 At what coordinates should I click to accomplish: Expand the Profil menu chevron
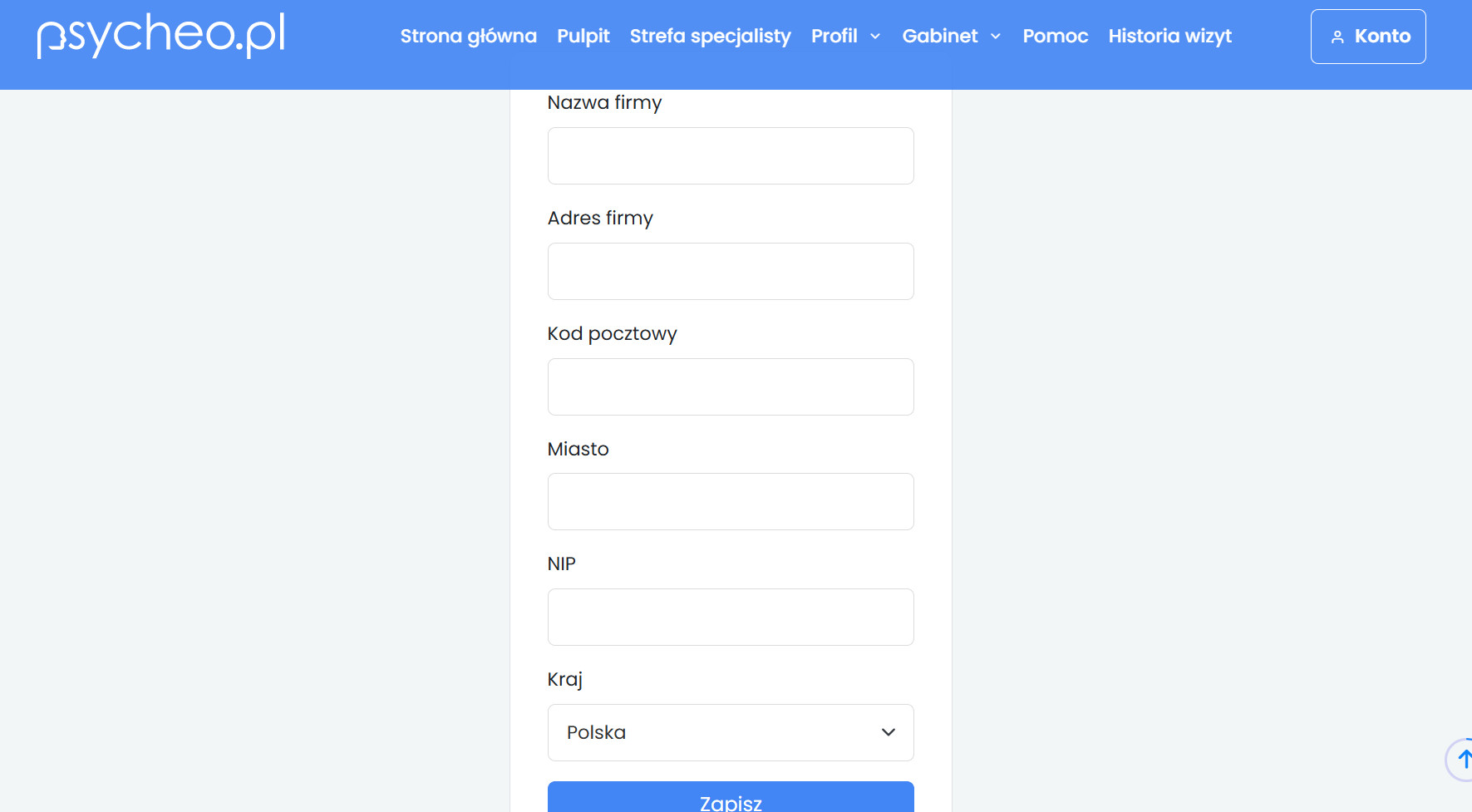[x=875, y=37]
